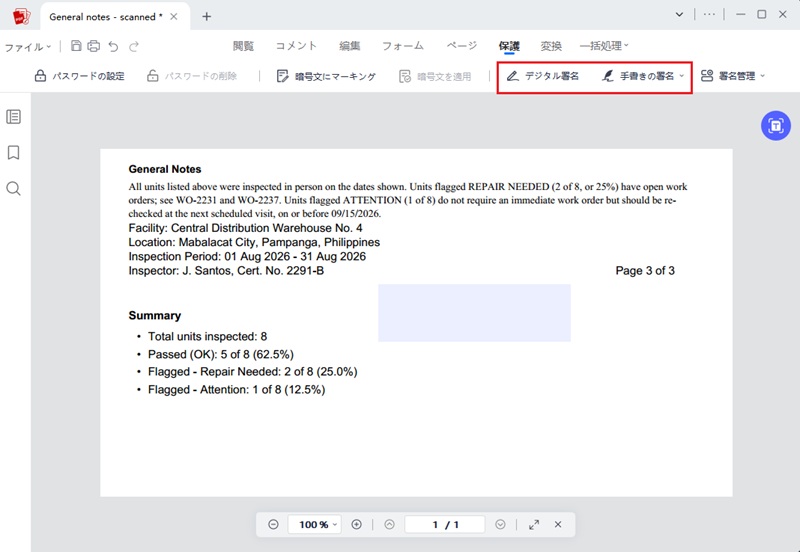This screenshot has height=552, width=800.
Task: Click the 'Inspection Period' line
Action: (x=247, y=257)
